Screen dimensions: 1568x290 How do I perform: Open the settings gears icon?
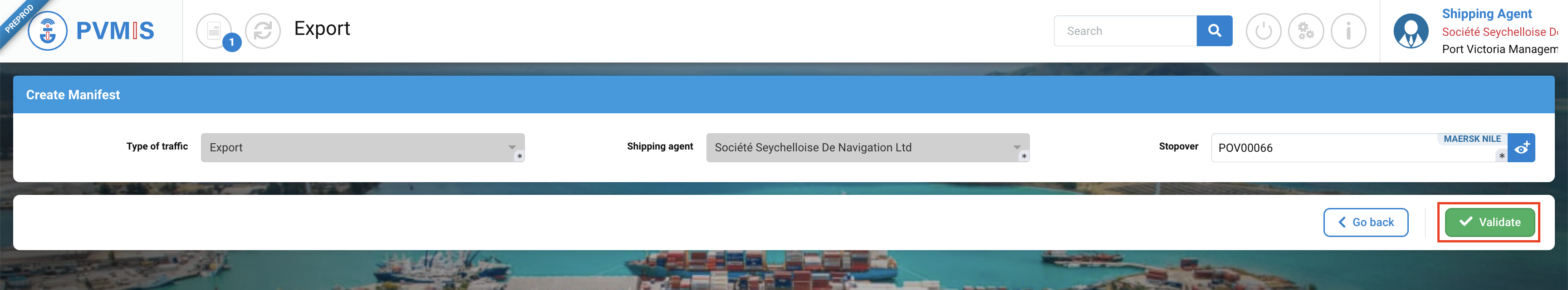1306,31
